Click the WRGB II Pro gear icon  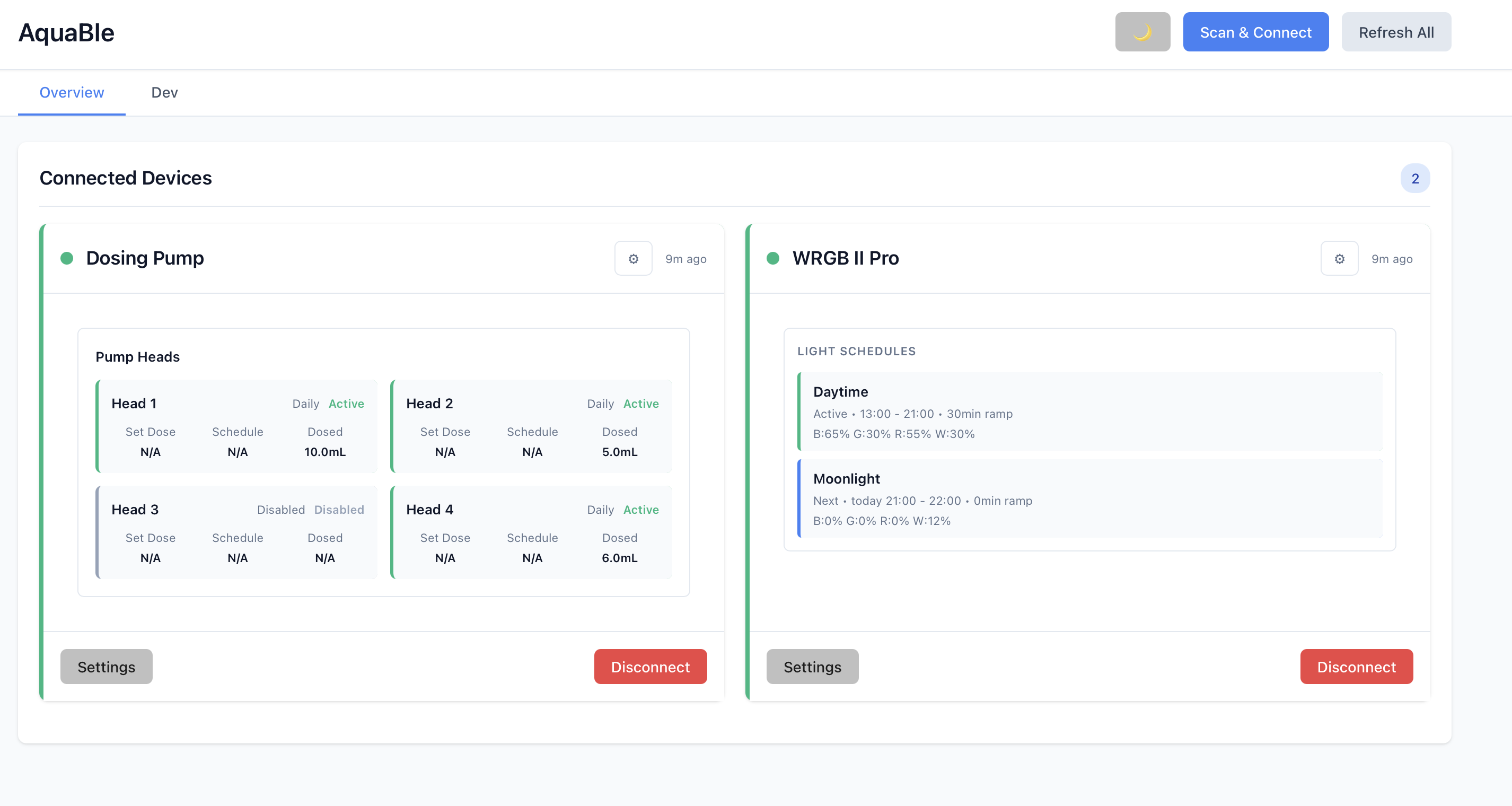(x=1339, y=258)
